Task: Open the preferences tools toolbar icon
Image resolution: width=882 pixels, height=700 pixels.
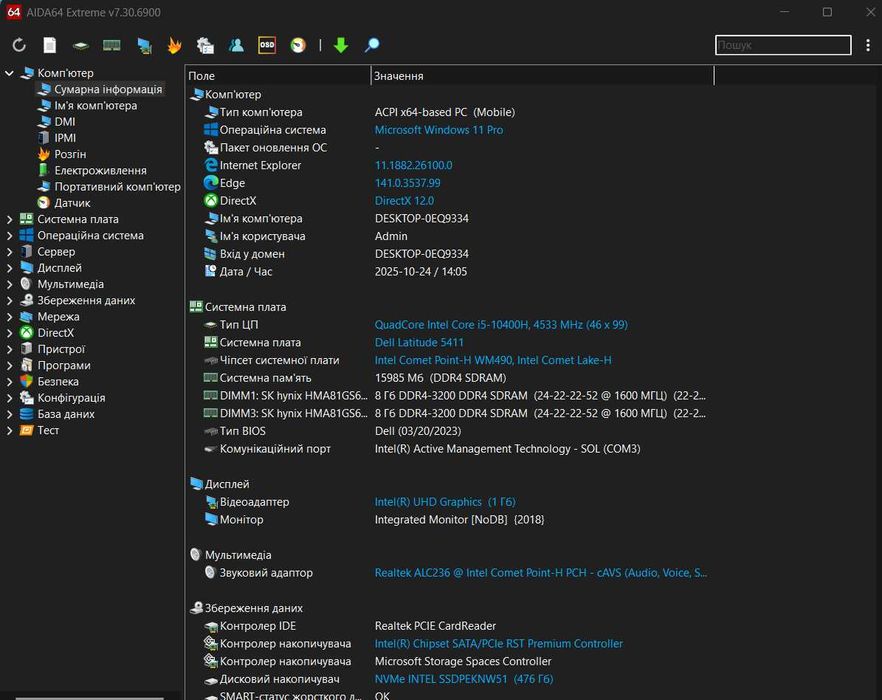Action: coord(205,45)
